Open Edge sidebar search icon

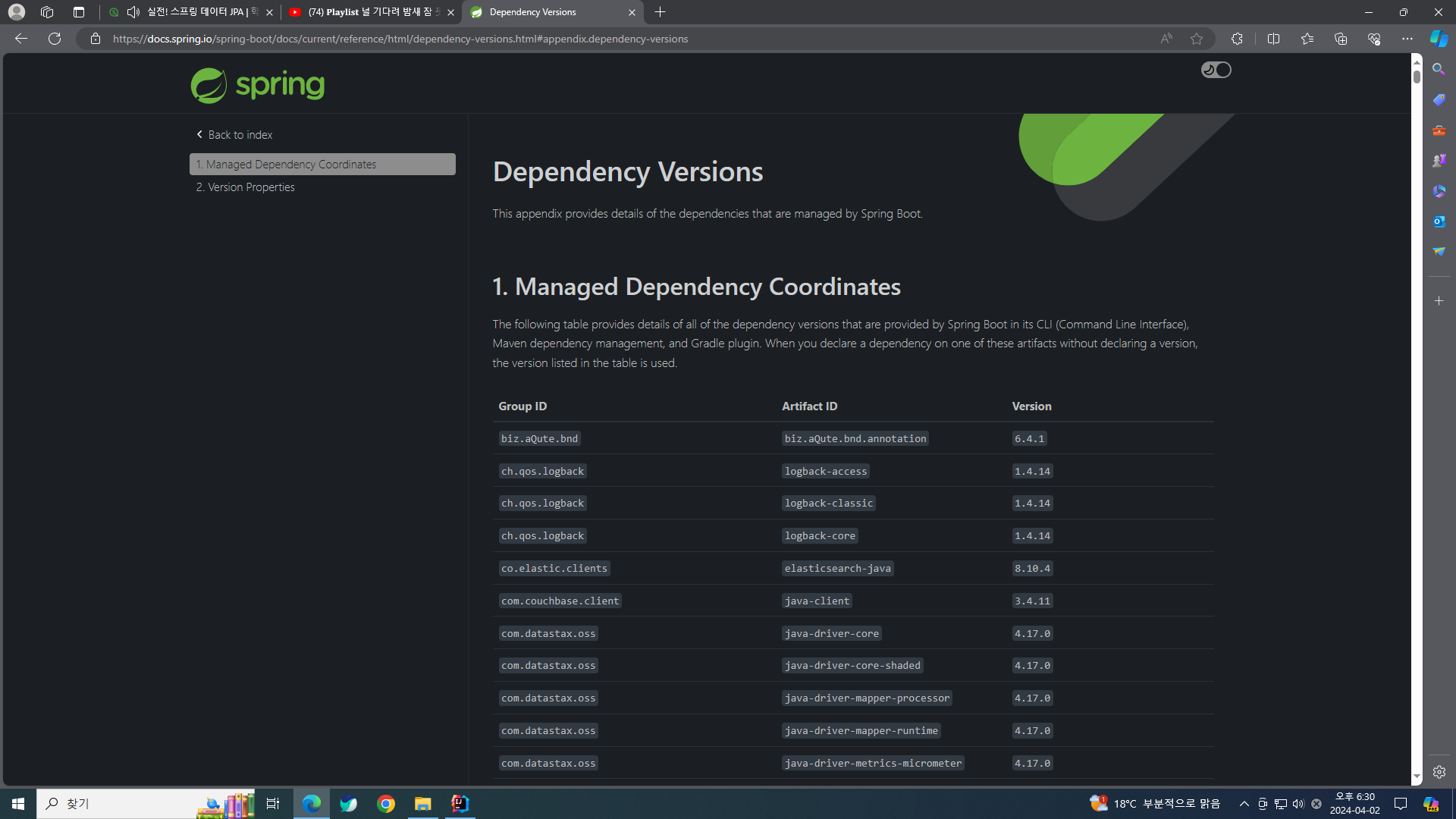coord(1439,69)
